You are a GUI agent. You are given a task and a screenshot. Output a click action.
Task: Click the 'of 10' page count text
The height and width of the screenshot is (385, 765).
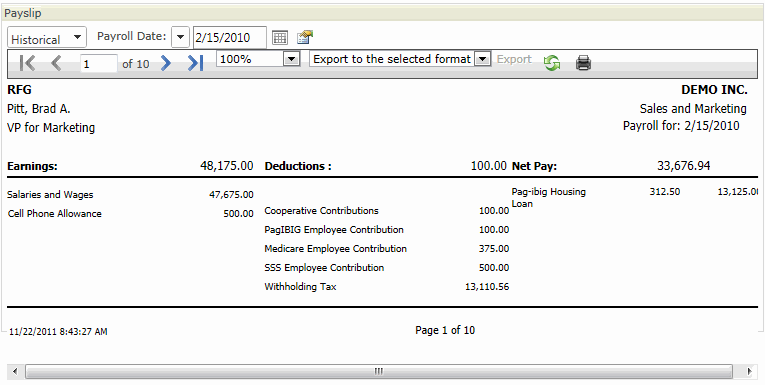[136, 64]
